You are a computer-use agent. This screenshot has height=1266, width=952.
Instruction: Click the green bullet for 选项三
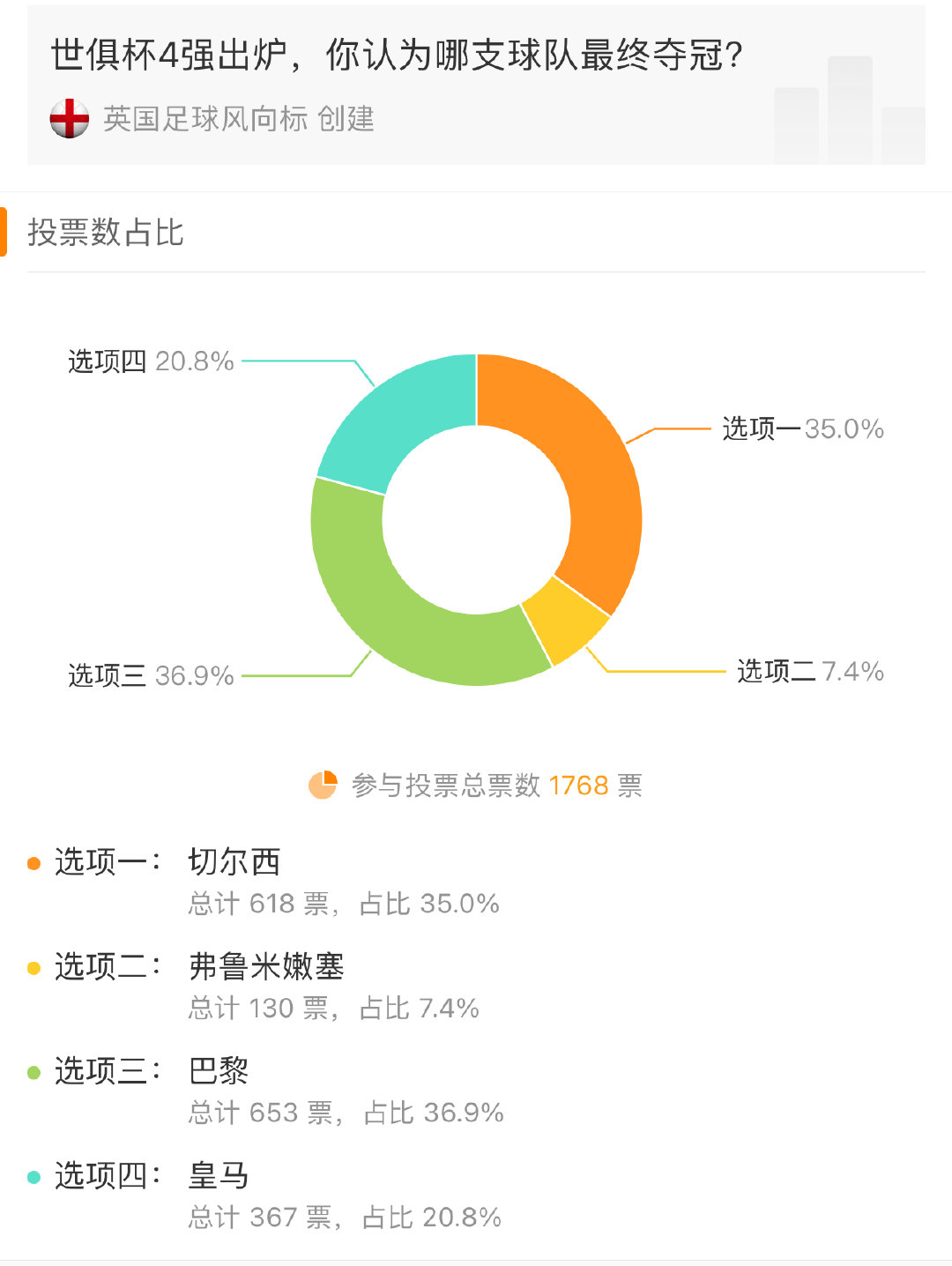click(34, 1073)
